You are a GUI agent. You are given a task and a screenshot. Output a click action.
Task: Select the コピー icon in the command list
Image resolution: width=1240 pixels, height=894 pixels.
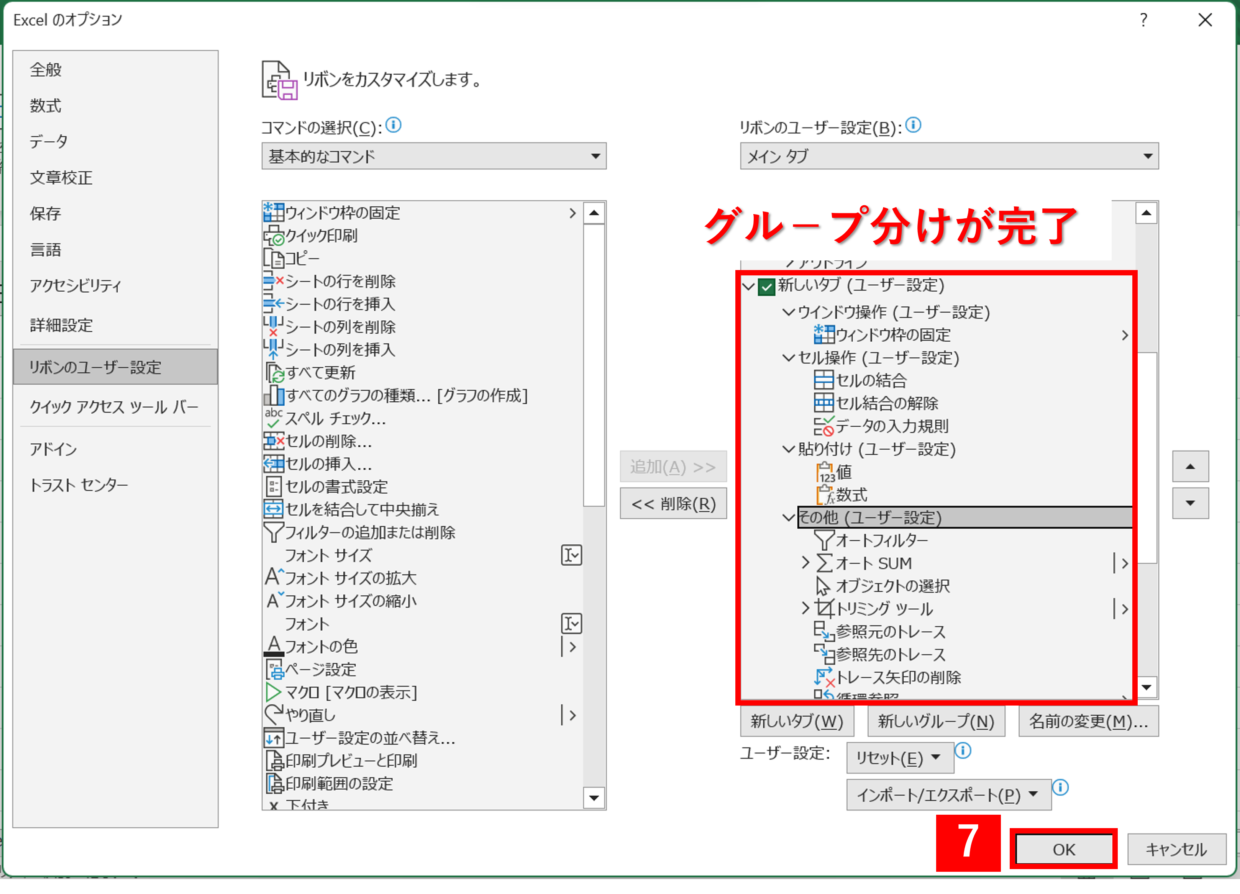pos(274,259)
